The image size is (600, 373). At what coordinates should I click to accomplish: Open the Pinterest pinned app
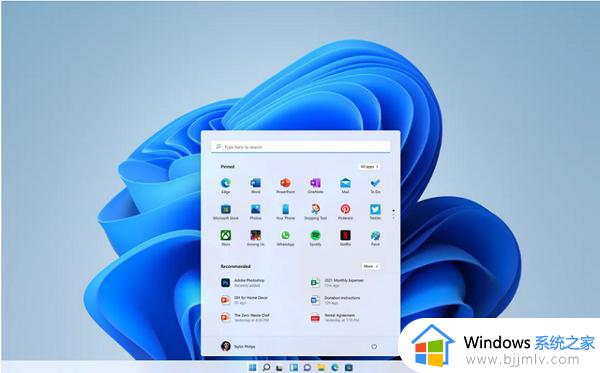[345, 212]
